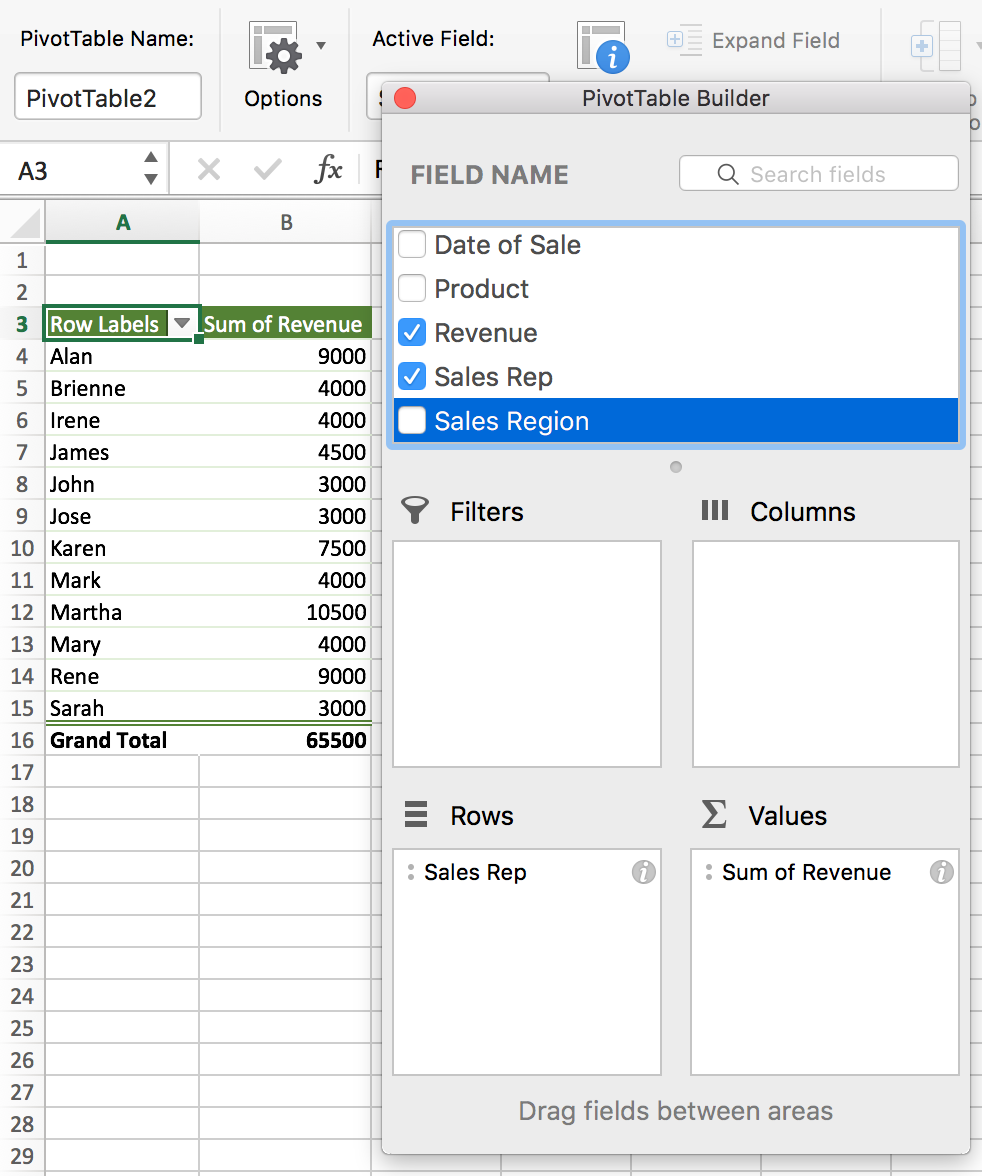Click the Rows list icon
The image size is (982, 1176).
pos(415,815)
